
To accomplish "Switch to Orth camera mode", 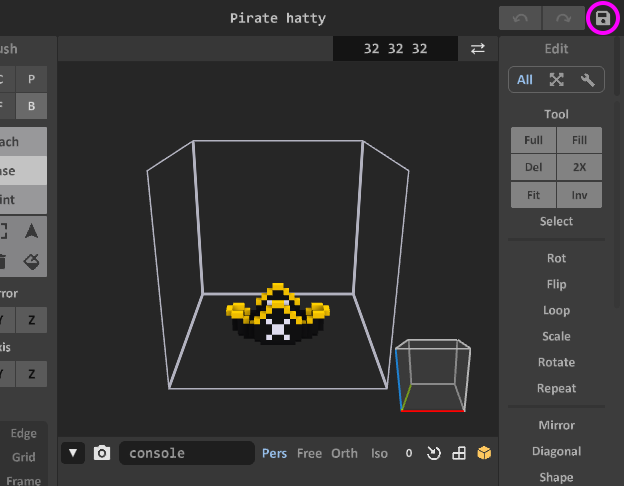I will point(344,453).
